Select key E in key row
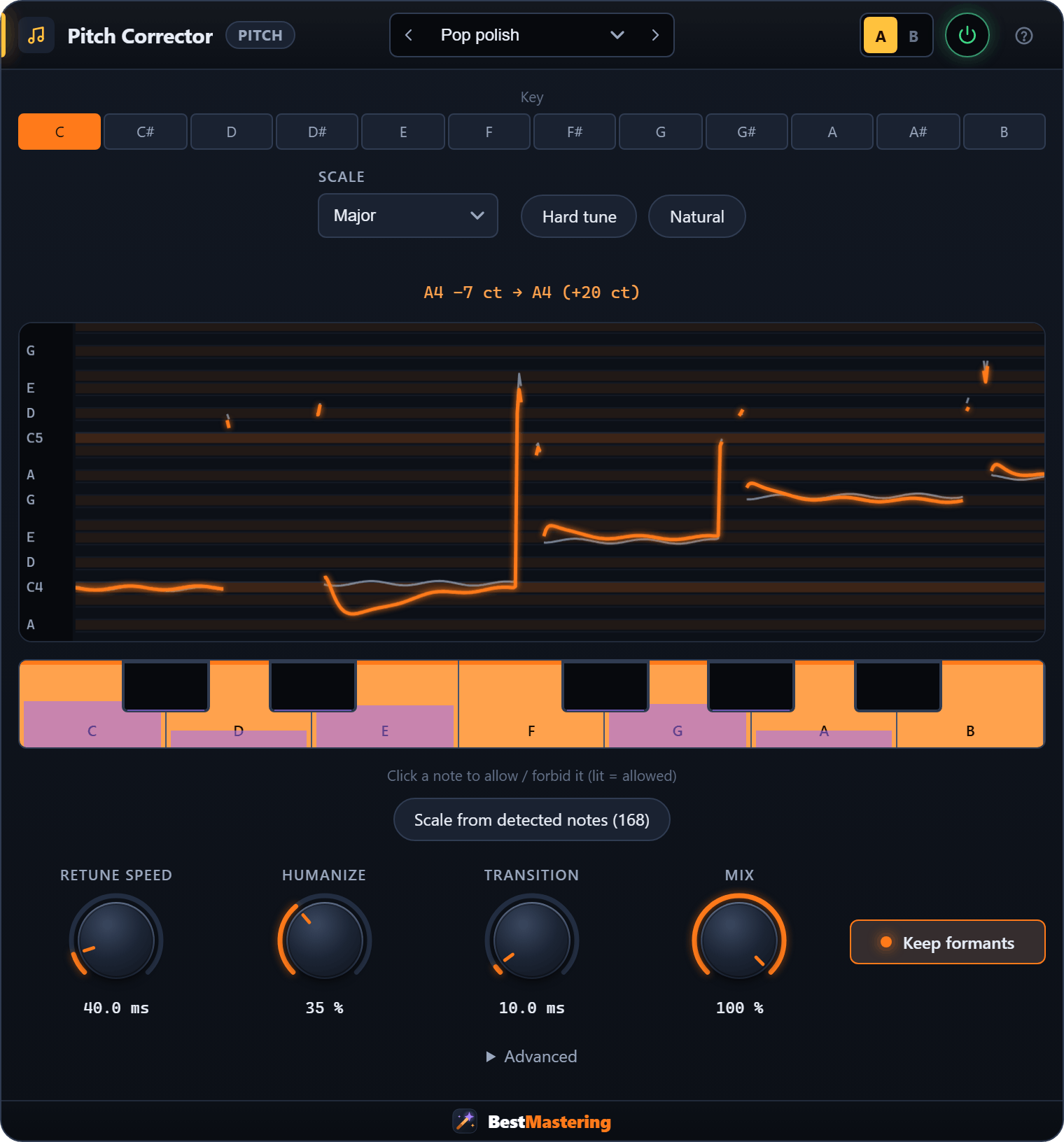Viewport: 1064px width, 1142px height. point(403,132)
